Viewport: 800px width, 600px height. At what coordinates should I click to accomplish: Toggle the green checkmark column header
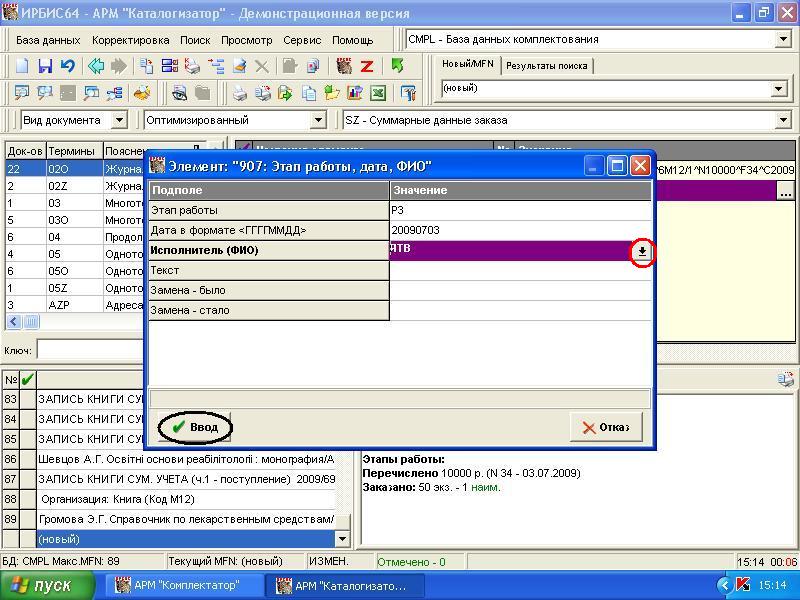[28, 379]
